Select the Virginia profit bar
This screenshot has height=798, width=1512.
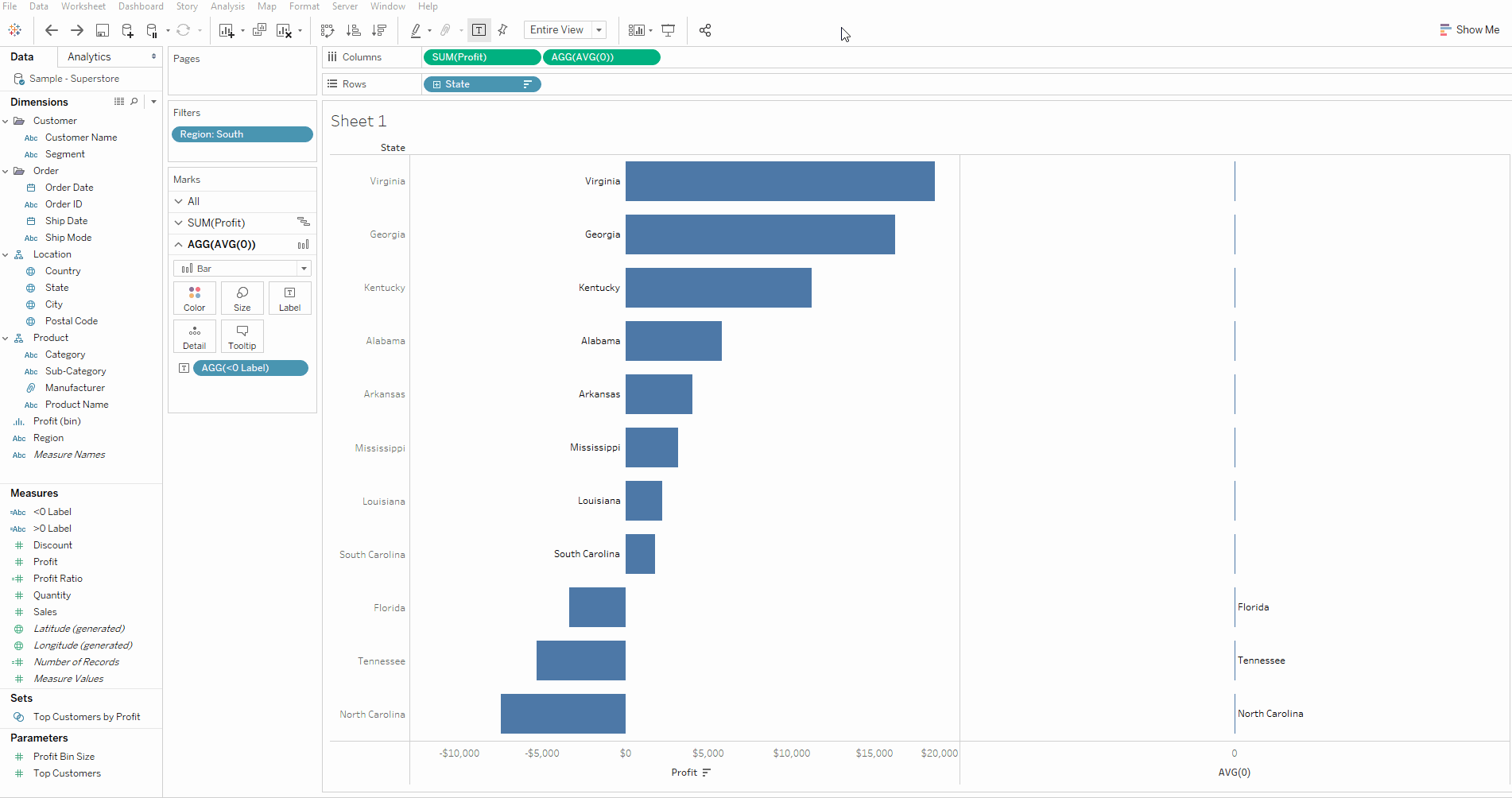pyautogui.click(x=780, y=181)
